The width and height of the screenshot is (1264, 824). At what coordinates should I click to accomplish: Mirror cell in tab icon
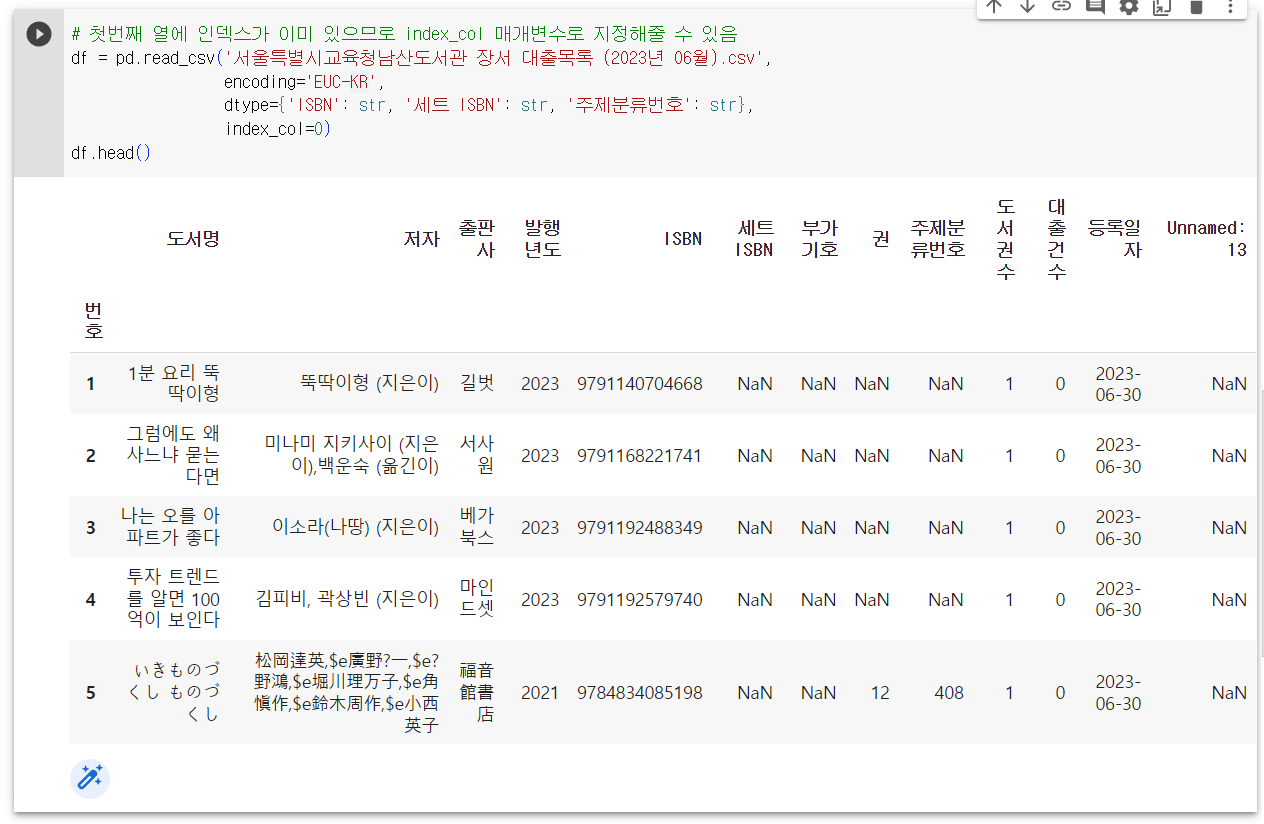point(1162,6)
